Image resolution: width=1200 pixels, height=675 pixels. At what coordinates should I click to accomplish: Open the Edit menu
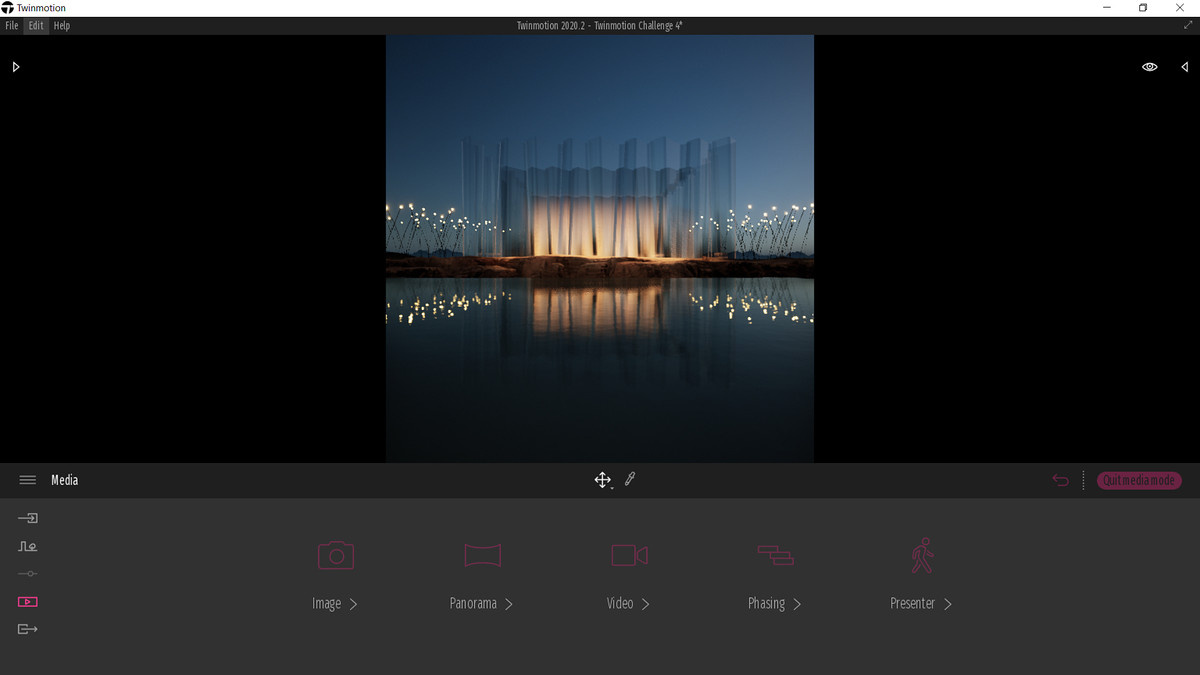[x=36, y=26]
